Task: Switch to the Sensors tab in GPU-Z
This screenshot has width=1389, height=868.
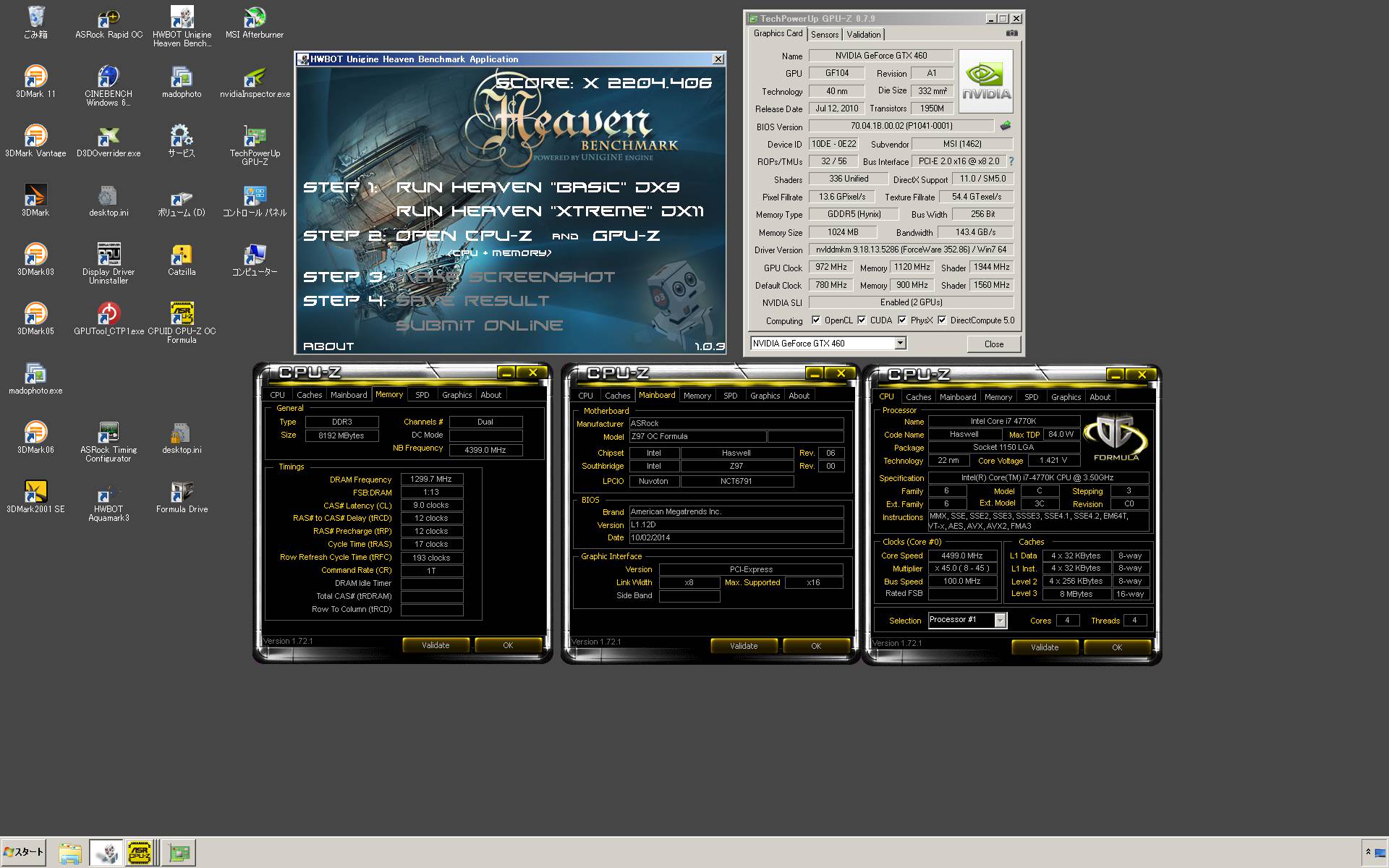Action: [x=825, y=34]
